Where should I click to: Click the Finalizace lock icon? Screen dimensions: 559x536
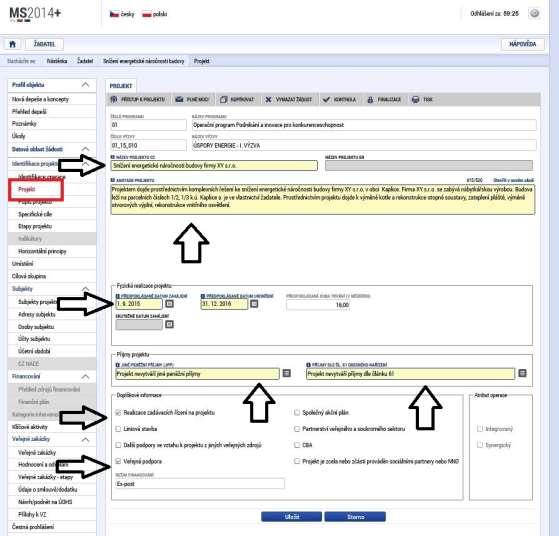coord(370,99)
